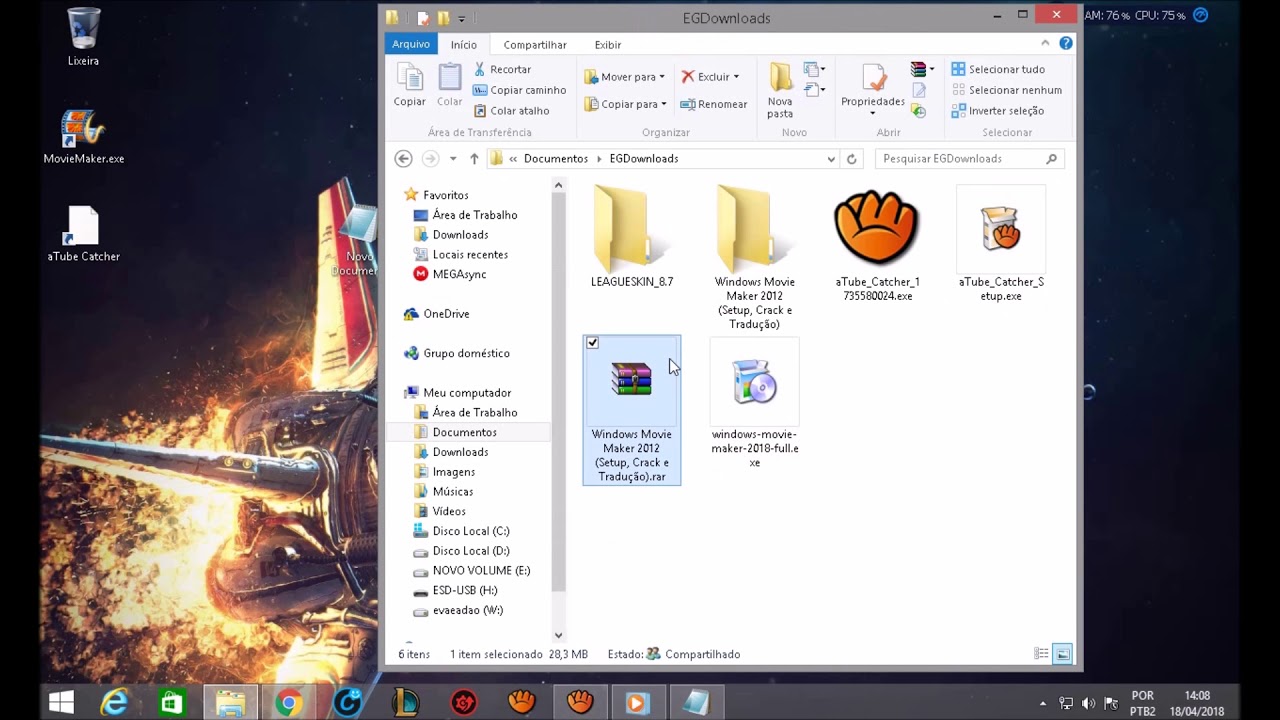
Task: Open aTube Catcher desktop shortcut
Action: pos(84,233)
